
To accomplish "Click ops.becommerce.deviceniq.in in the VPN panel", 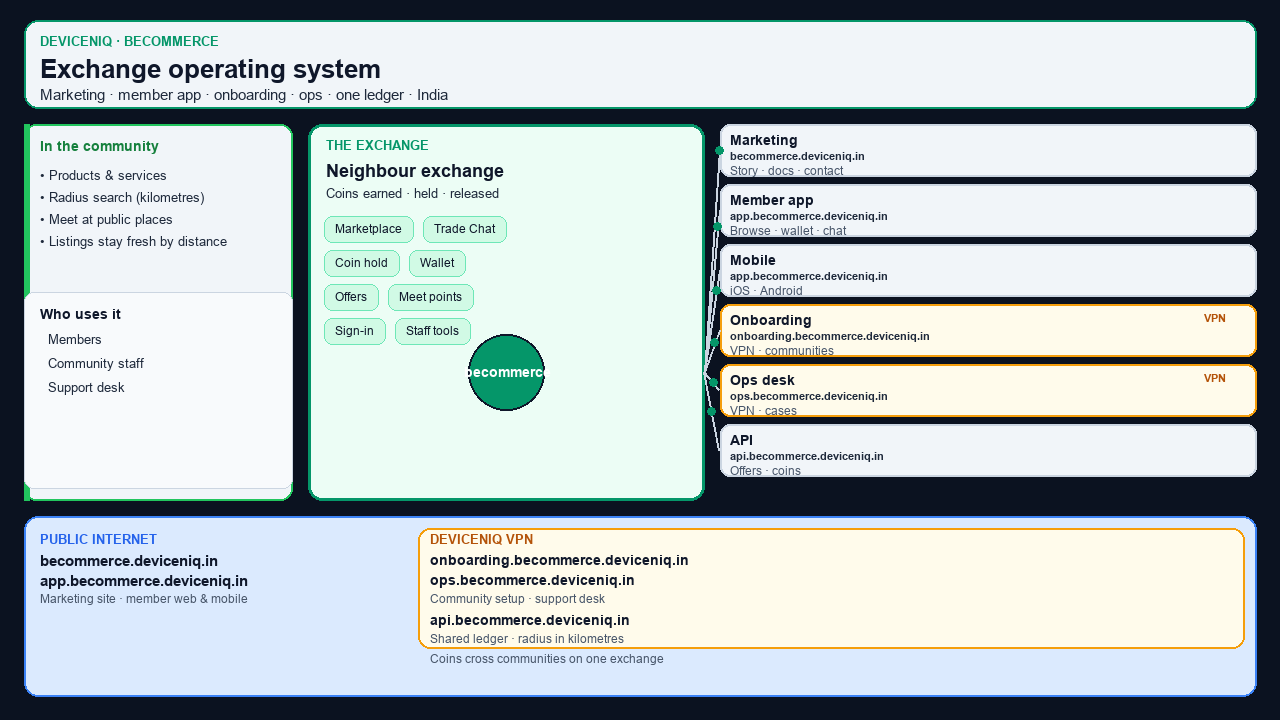I will click(532, 580).
